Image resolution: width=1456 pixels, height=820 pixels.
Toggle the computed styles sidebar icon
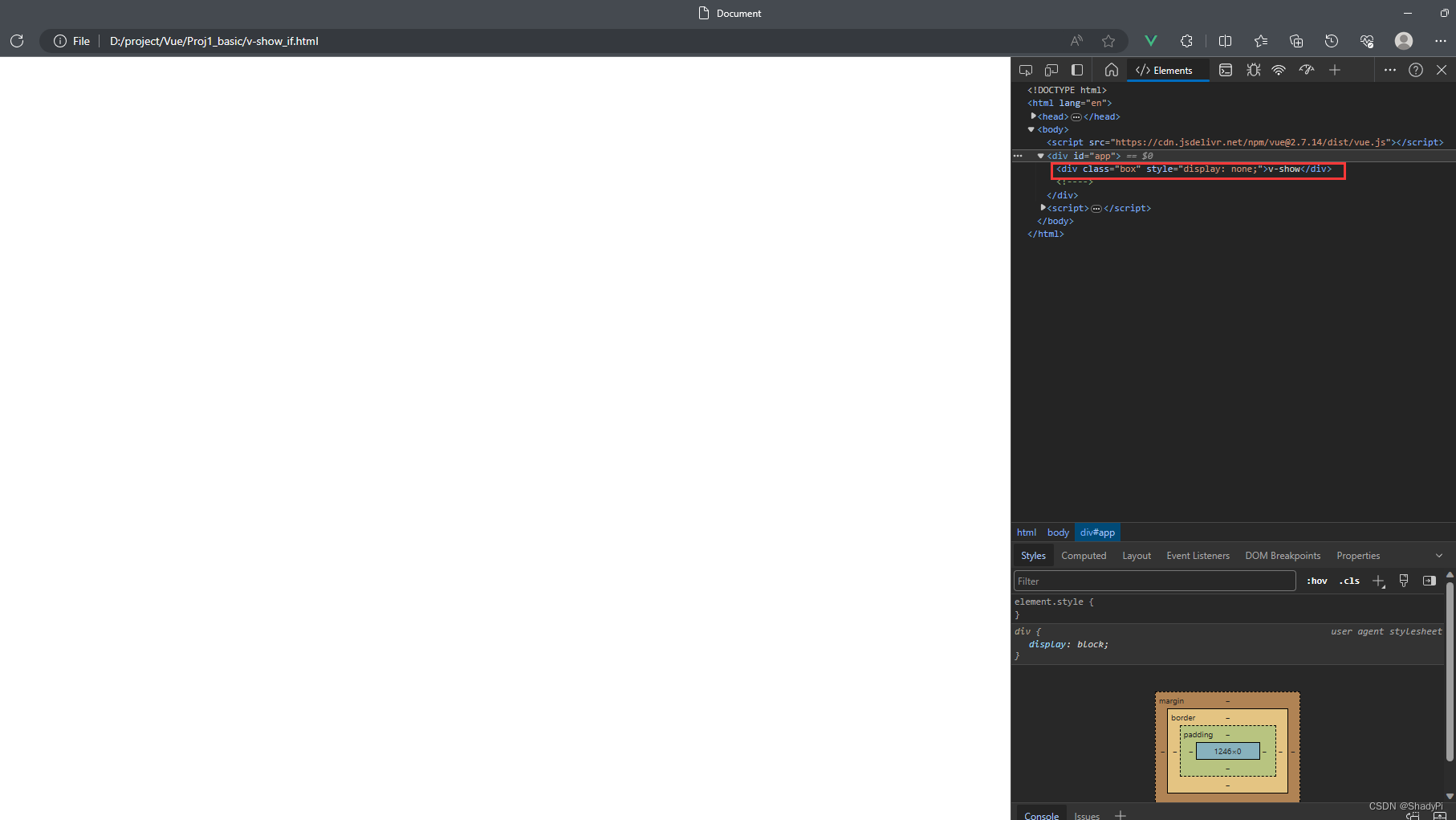1430,581
